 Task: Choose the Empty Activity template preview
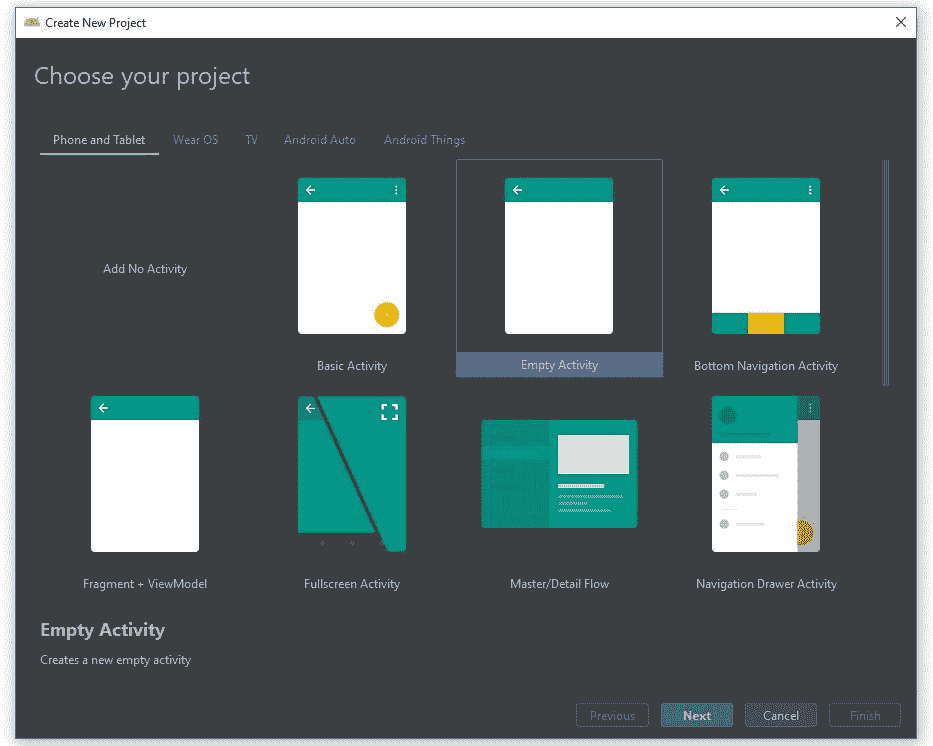(558, 256)
